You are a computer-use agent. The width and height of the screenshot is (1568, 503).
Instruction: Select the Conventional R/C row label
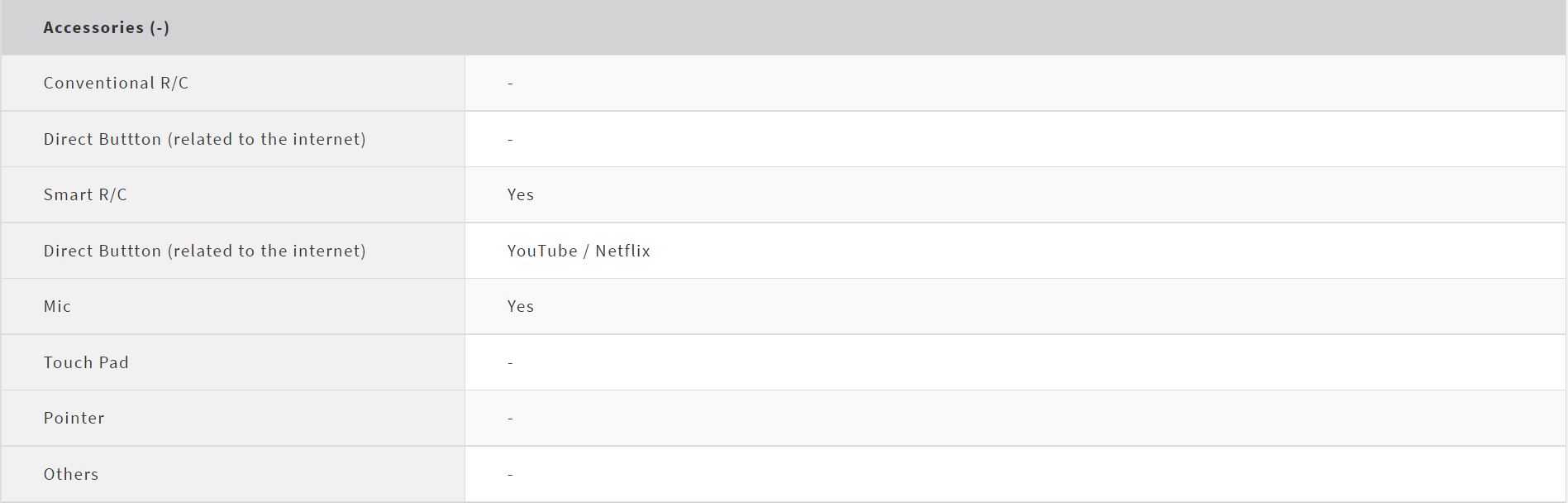(116, 83)
